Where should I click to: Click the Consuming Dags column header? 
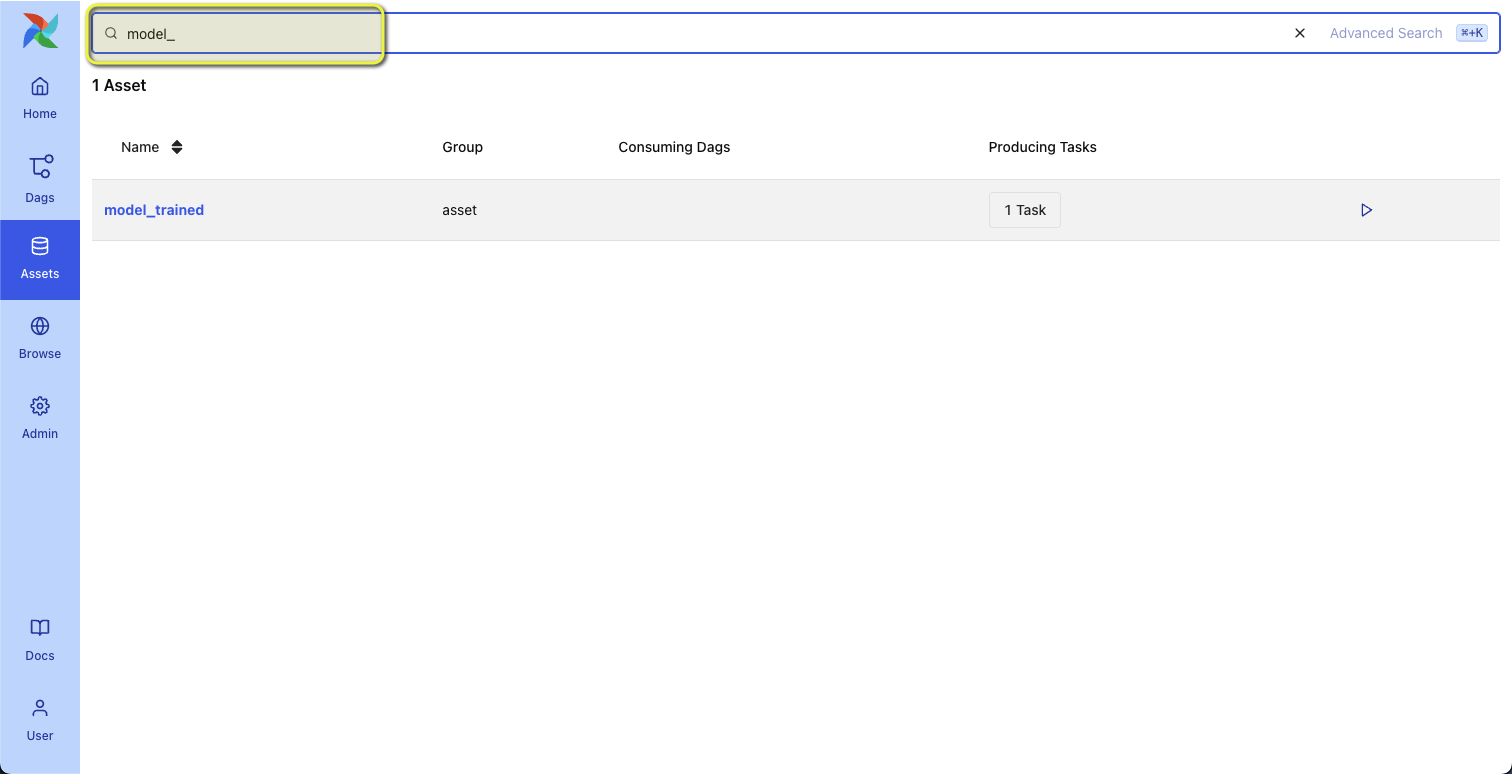[x=674, y=147]
